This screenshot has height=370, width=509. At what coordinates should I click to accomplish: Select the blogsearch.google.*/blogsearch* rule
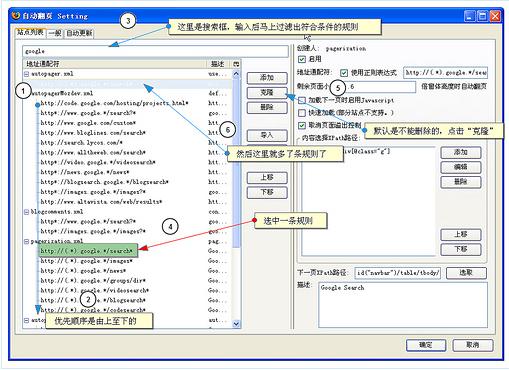point(105,182)
